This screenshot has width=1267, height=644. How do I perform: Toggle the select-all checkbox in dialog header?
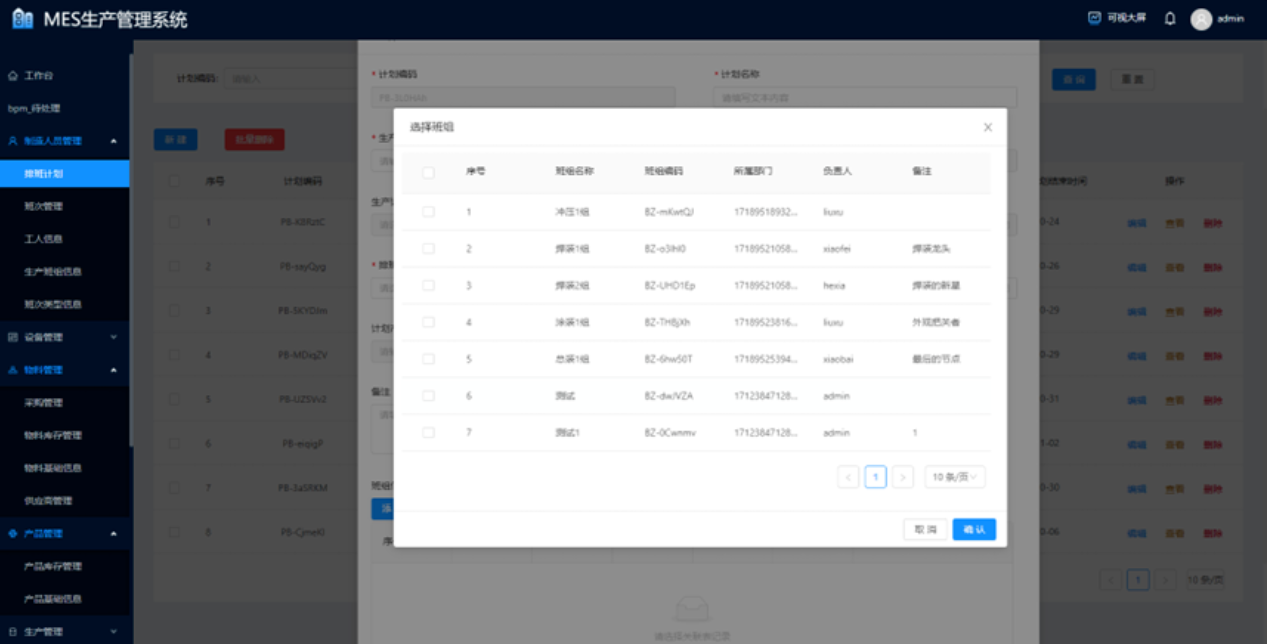click(428, 172)
